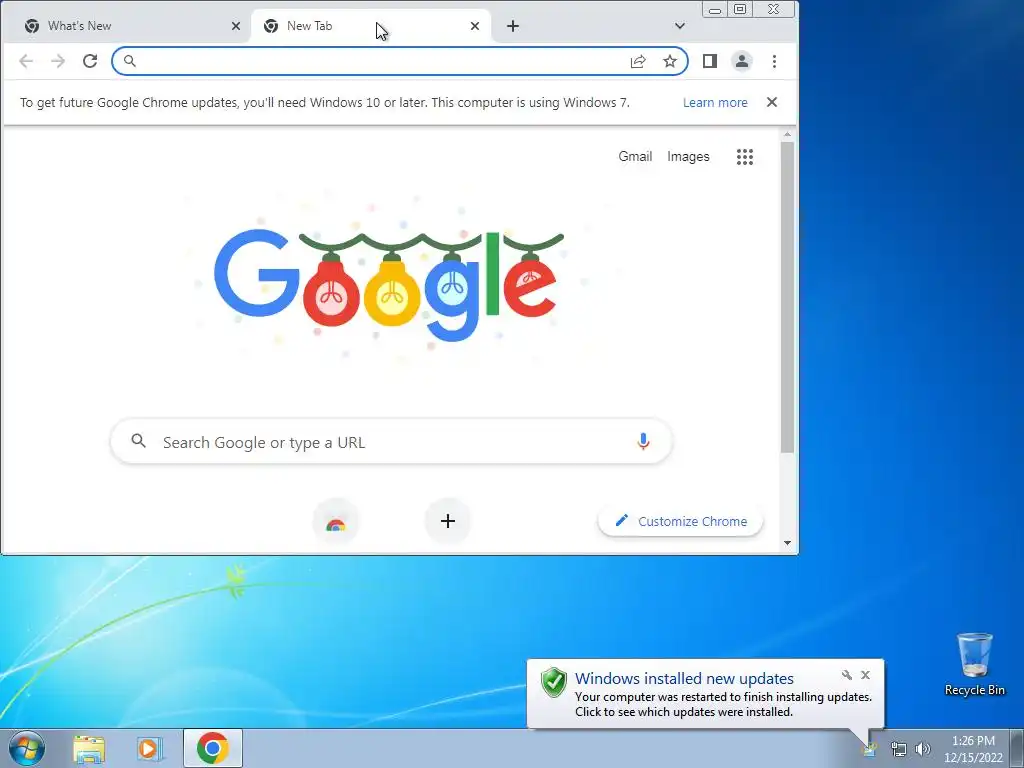
Task: Click the Chrome taskbar button
Action: pos(213,748)
